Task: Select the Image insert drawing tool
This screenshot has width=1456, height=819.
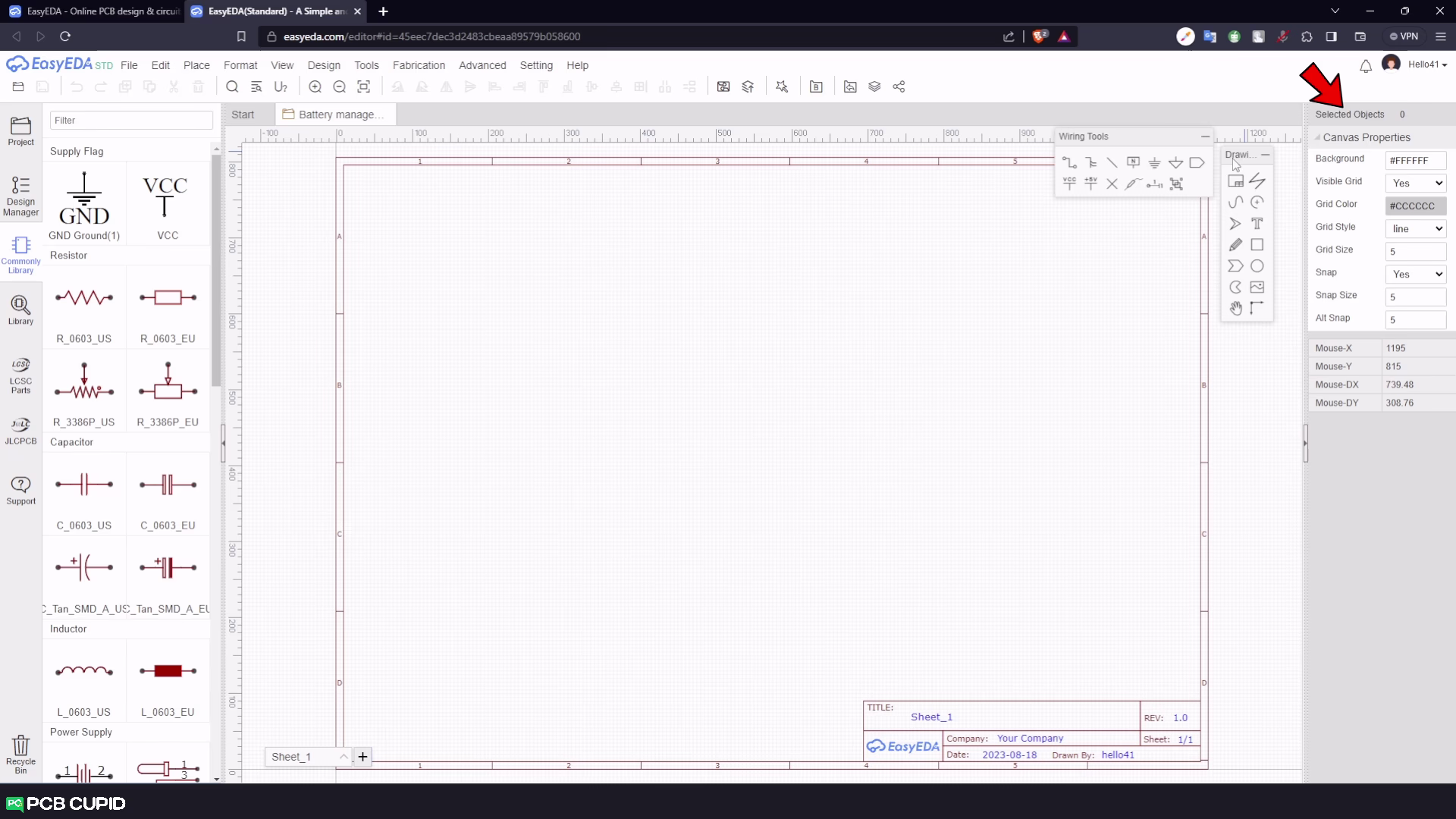Action: click(1257, 287)
